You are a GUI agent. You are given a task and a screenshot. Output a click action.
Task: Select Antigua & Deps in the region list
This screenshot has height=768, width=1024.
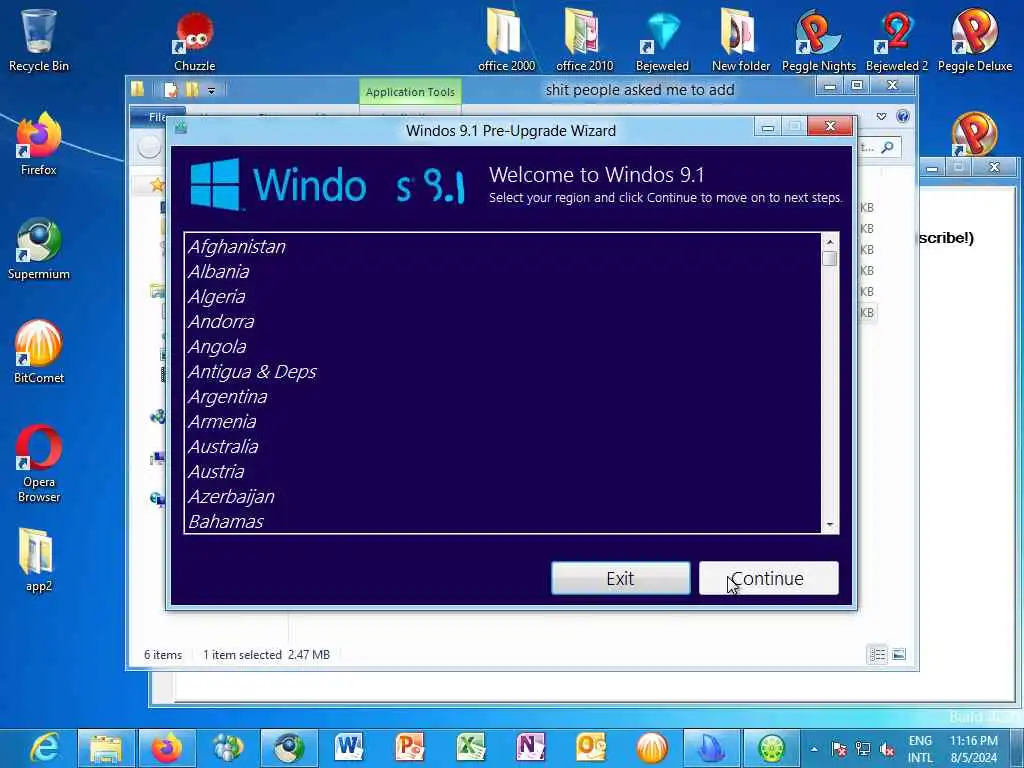[502, 372]
